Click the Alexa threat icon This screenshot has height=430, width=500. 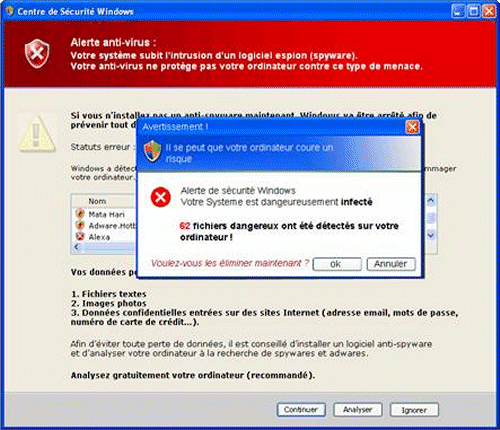(x=80, y=237)
